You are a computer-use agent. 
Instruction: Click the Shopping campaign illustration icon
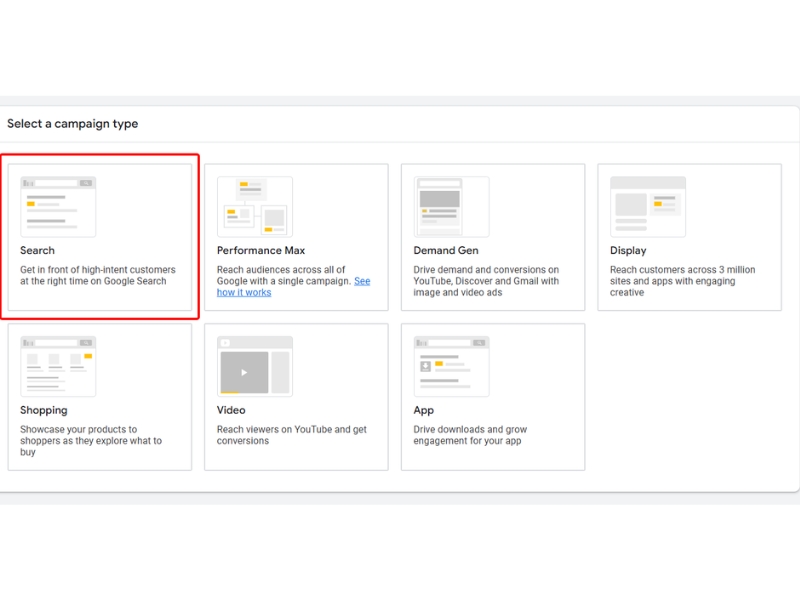tap(58, 366)
